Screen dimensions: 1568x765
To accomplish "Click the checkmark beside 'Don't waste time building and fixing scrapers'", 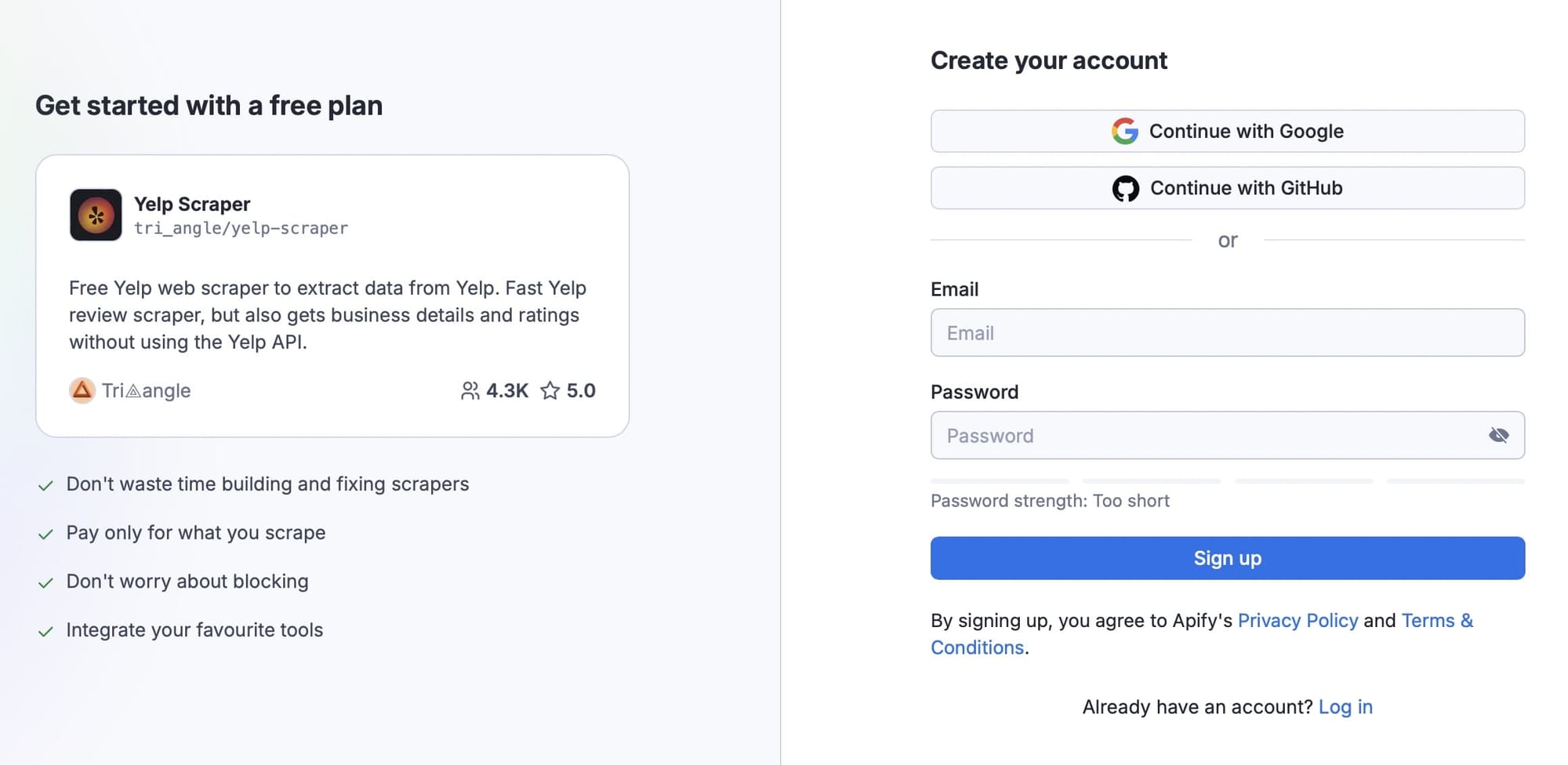I will tap(45, 484).
